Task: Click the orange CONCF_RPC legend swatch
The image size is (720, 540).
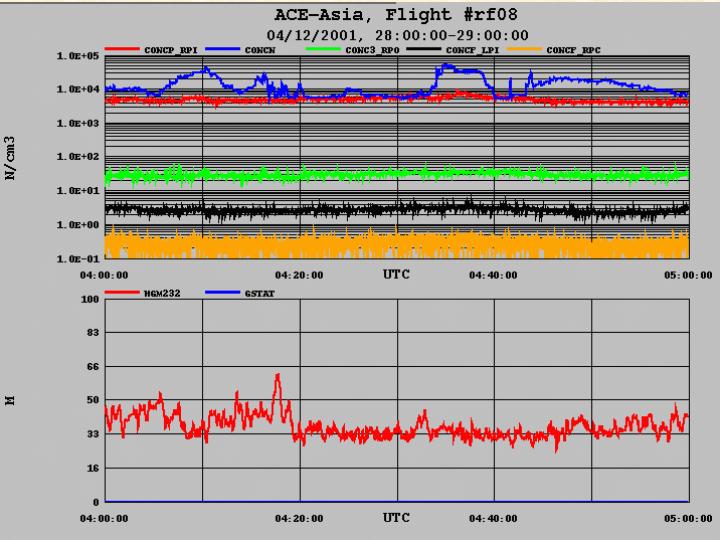Action: [524, 49]
